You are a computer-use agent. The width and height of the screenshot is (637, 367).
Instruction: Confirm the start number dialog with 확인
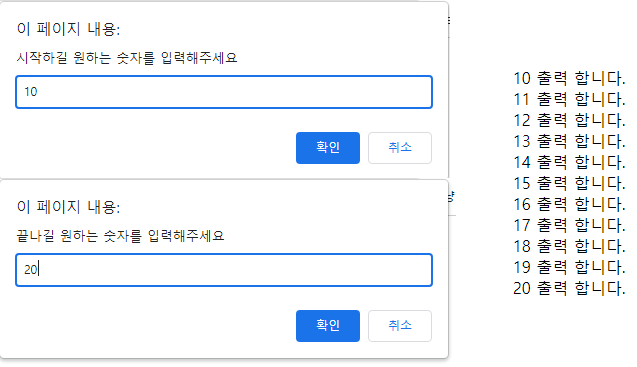[x=328, y=148]
